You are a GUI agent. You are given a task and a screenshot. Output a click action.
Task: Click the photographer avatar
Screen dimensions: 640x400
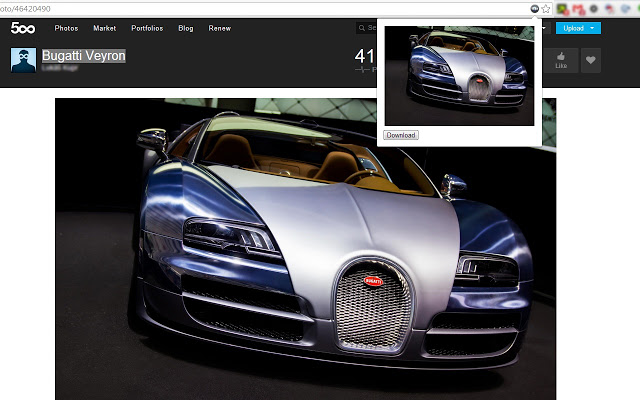pos(23,60)
